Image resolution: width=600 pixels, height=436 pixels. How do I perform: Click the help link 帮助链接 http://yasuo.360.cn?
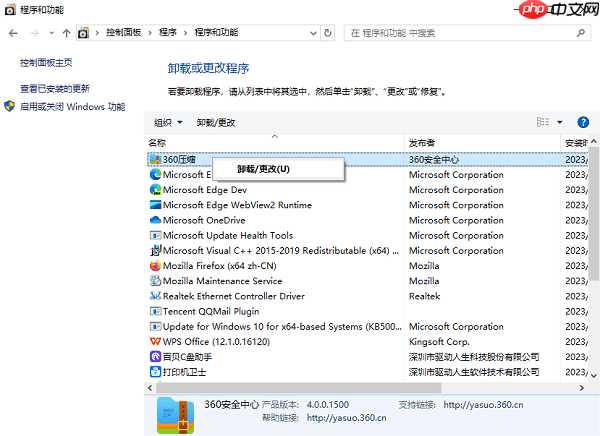(x=346, y=418)
